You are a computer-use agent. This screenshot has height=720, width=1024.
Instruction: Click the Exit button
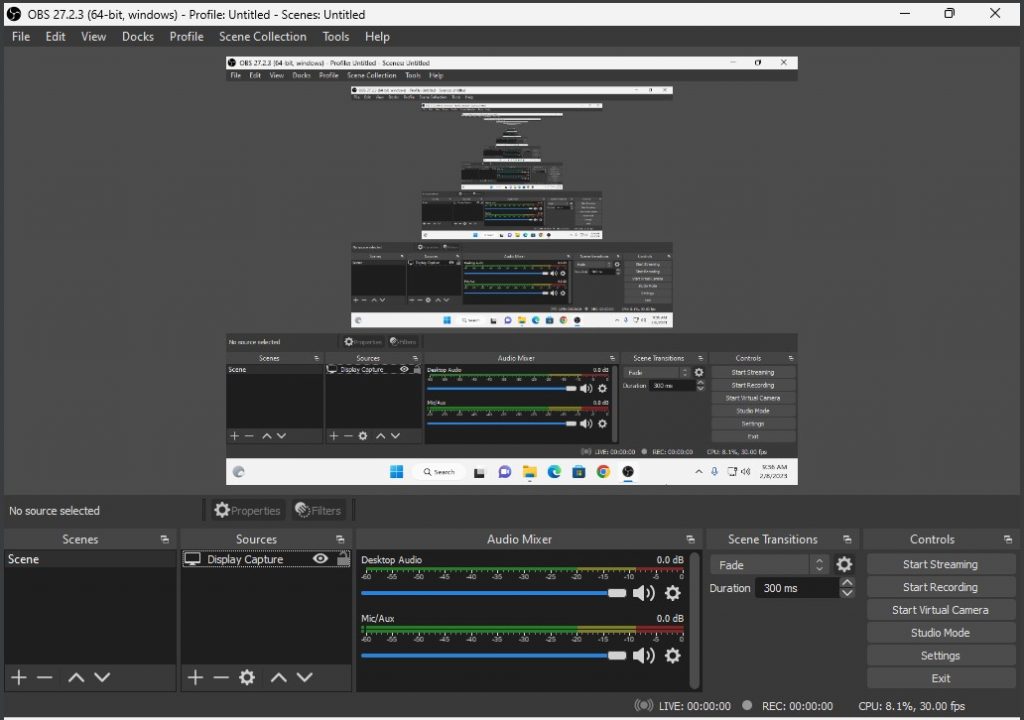(940, 679)
